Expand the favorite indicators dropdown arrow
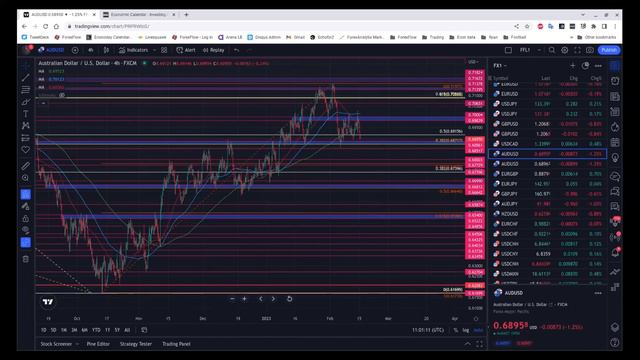The image size is (640, 360). point(154,50)
